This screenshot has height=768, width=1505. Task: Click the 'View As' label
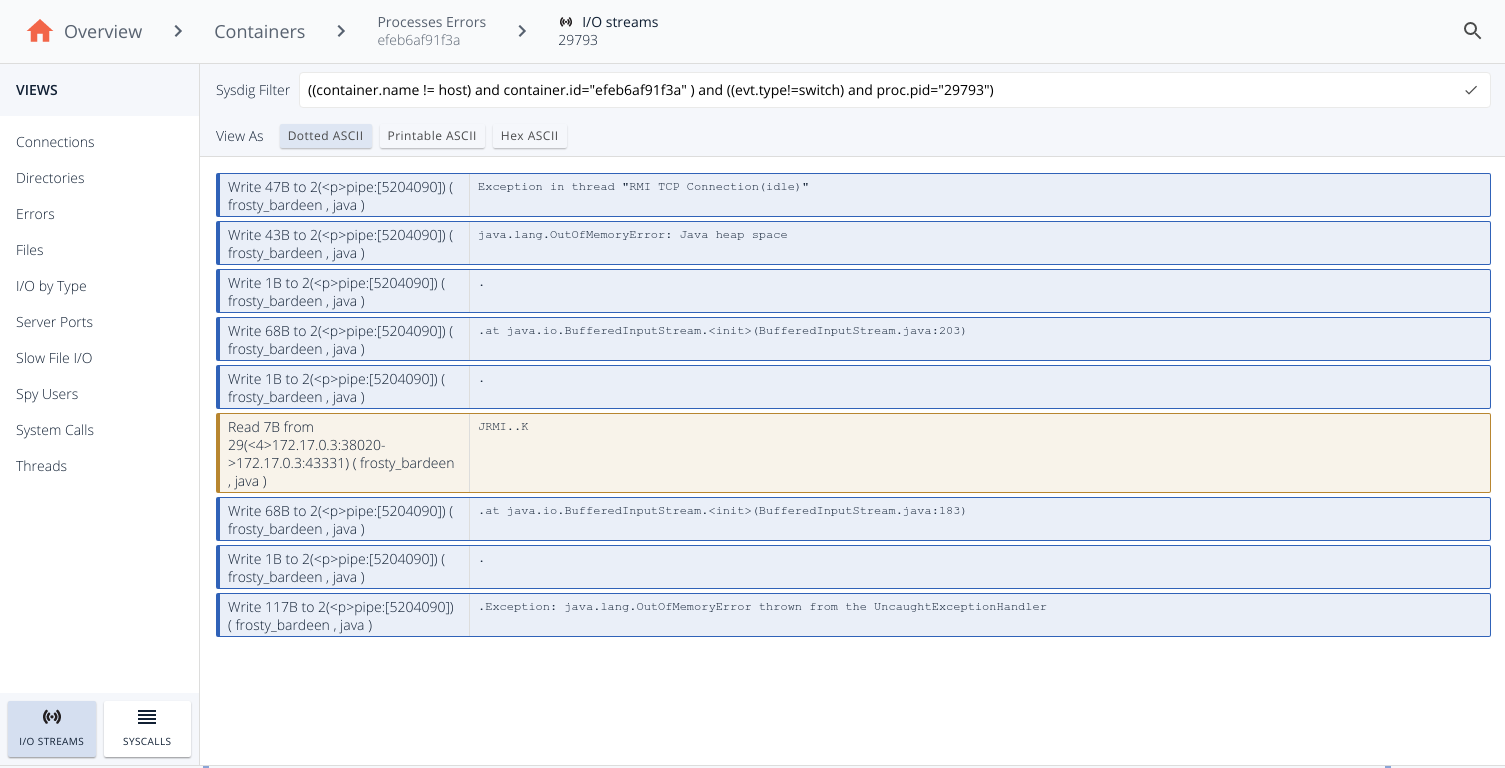240,136
